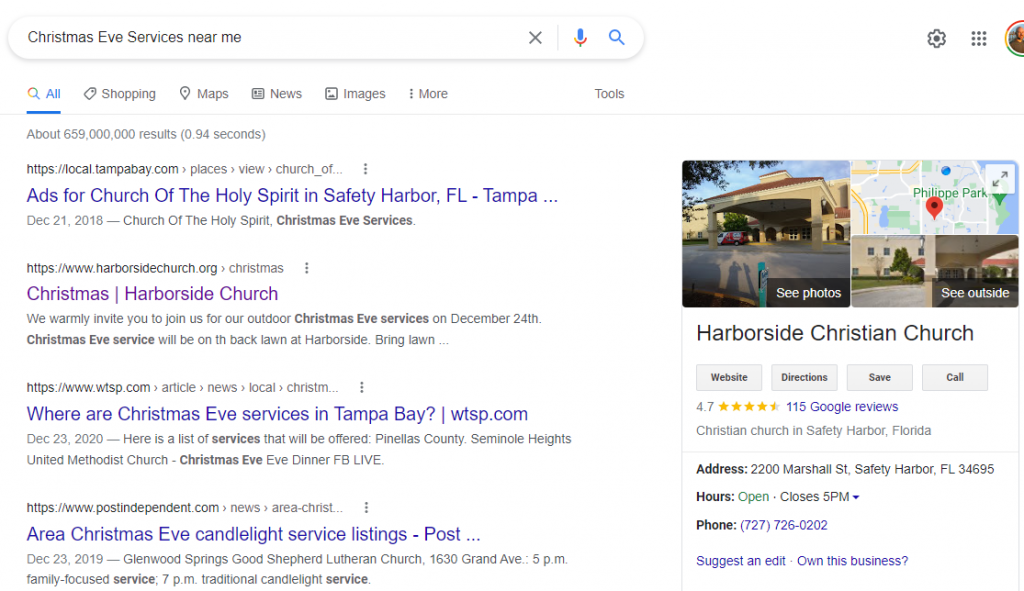Click the phone number (727) 726-0202
This screenshot has height=591, width=1024.
[x=784, y=525]
